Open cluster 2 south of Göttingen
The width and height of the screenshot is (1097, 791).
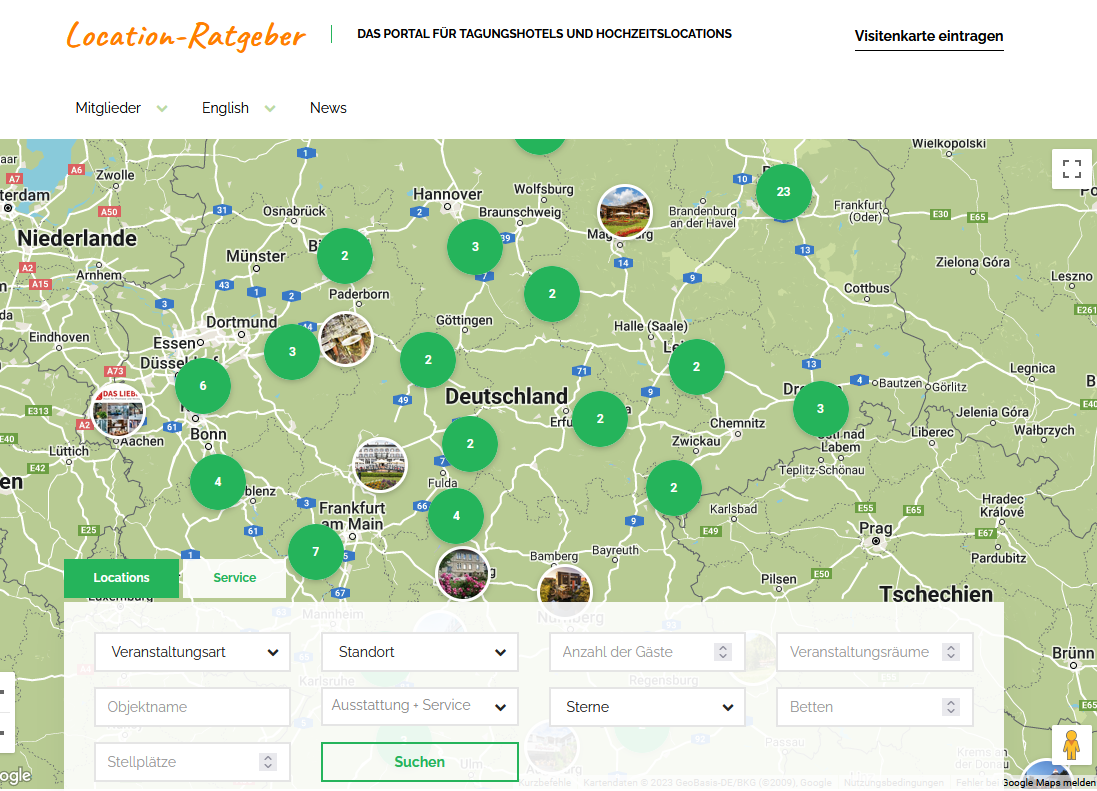click(428, 360)
